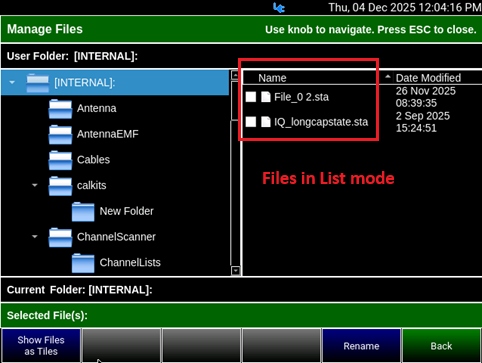Check the box for File_0 2.sta
482x363 pixels.
(251, 97)
